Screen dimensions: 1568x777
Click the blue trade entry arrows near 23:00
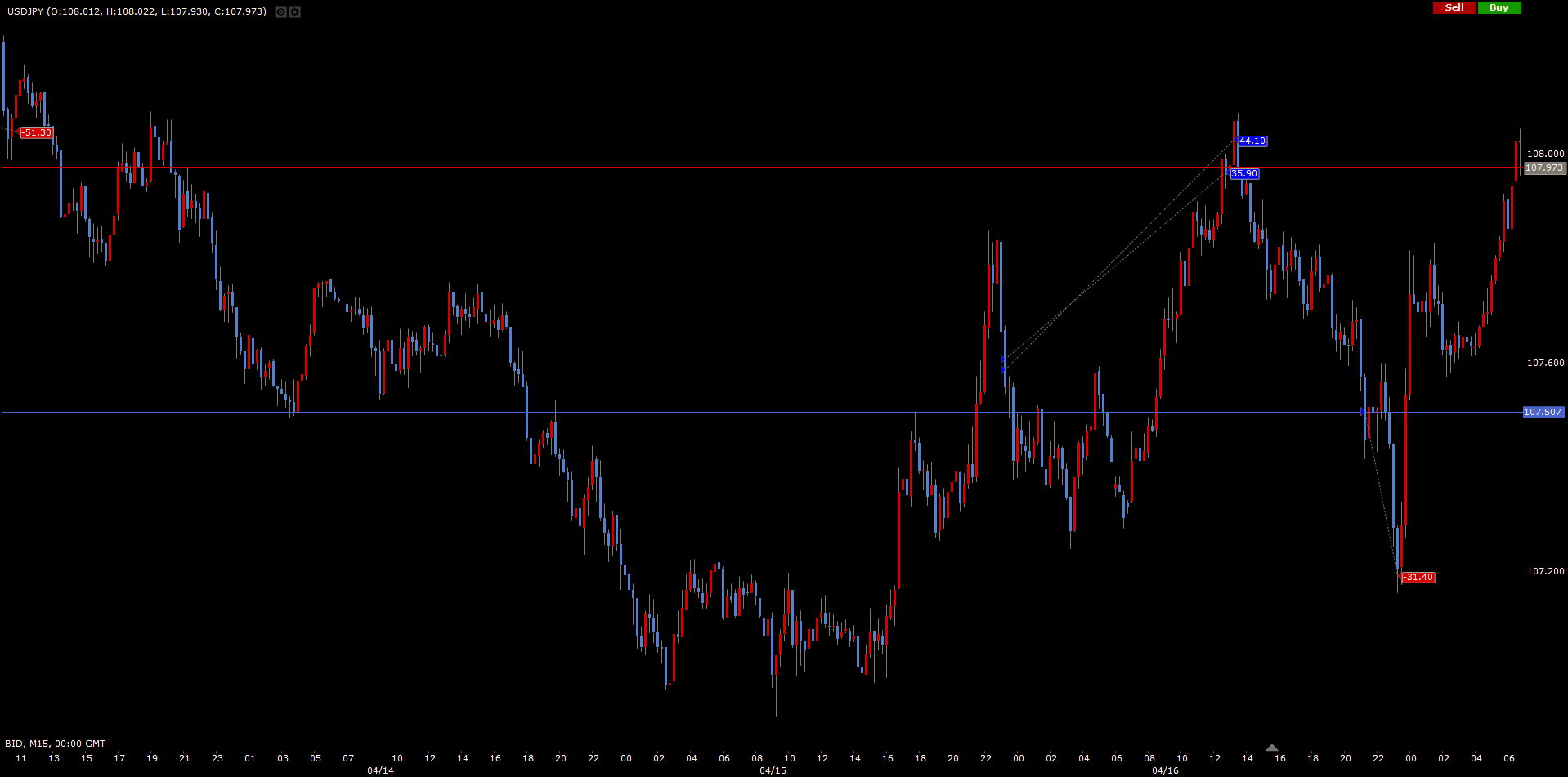[1003, 364]
